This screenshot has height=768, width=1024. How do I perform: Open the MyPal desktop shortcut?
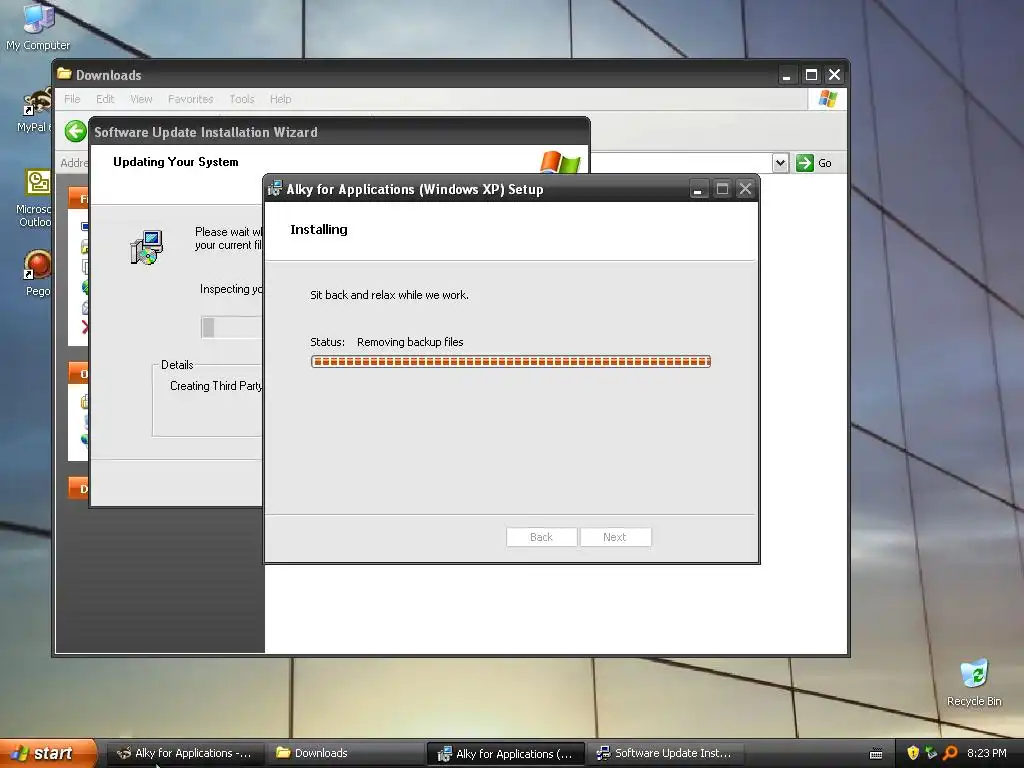click(x=34, y=111)
